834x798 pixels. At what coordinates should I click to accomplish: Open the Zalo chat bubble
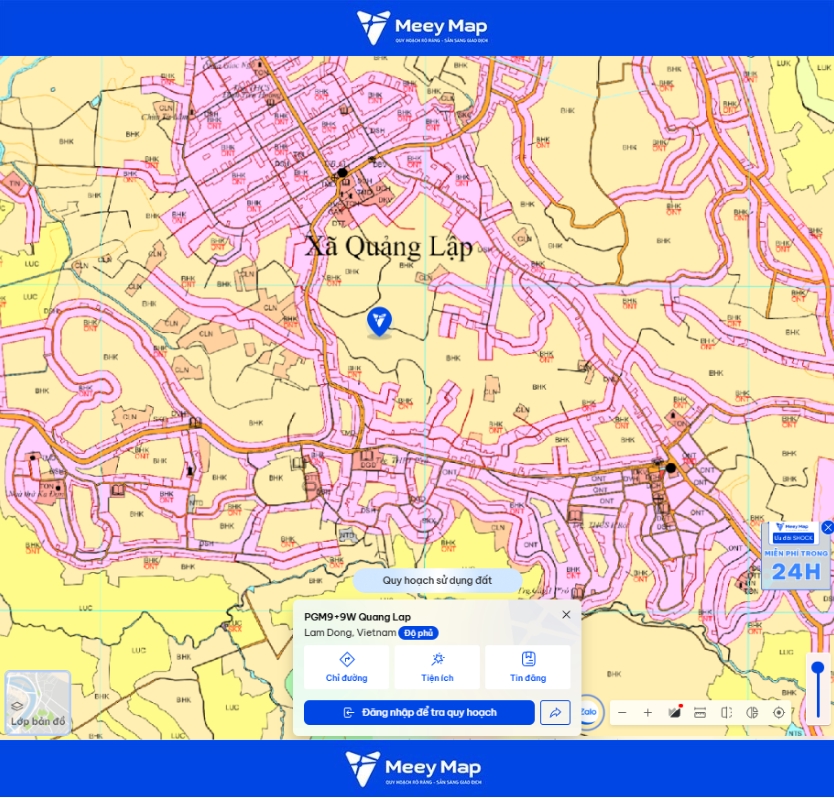[589, 712]
